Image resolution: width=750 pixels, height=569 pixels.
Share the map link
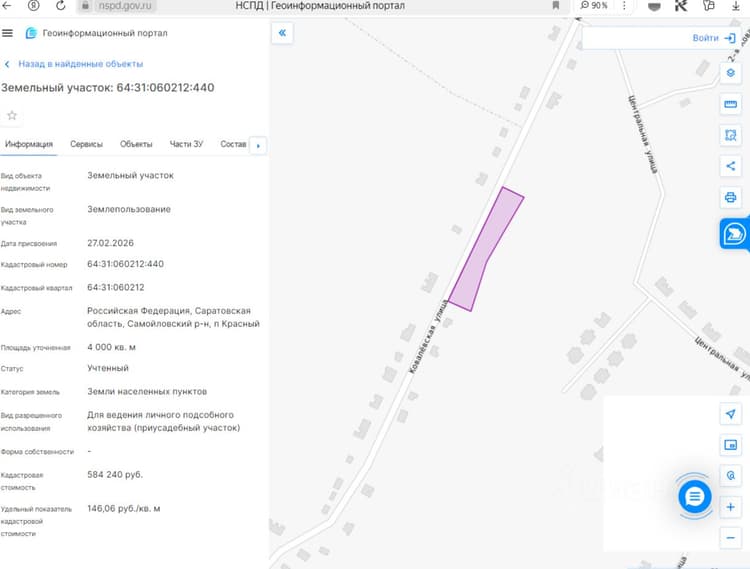(x=730, y=166)
